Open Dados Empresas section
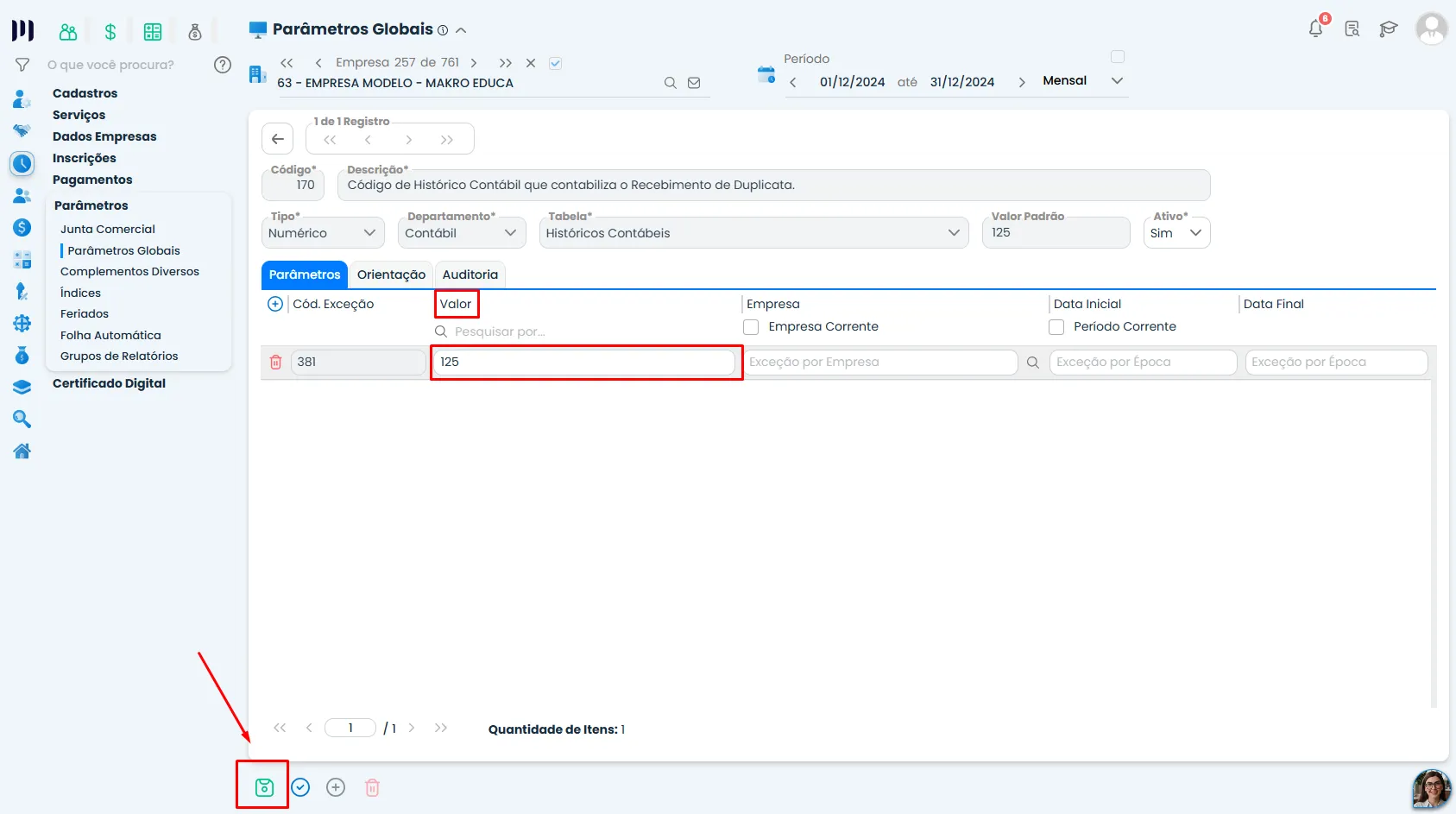The image size is (1456, 814). click(x=104, y=136)
